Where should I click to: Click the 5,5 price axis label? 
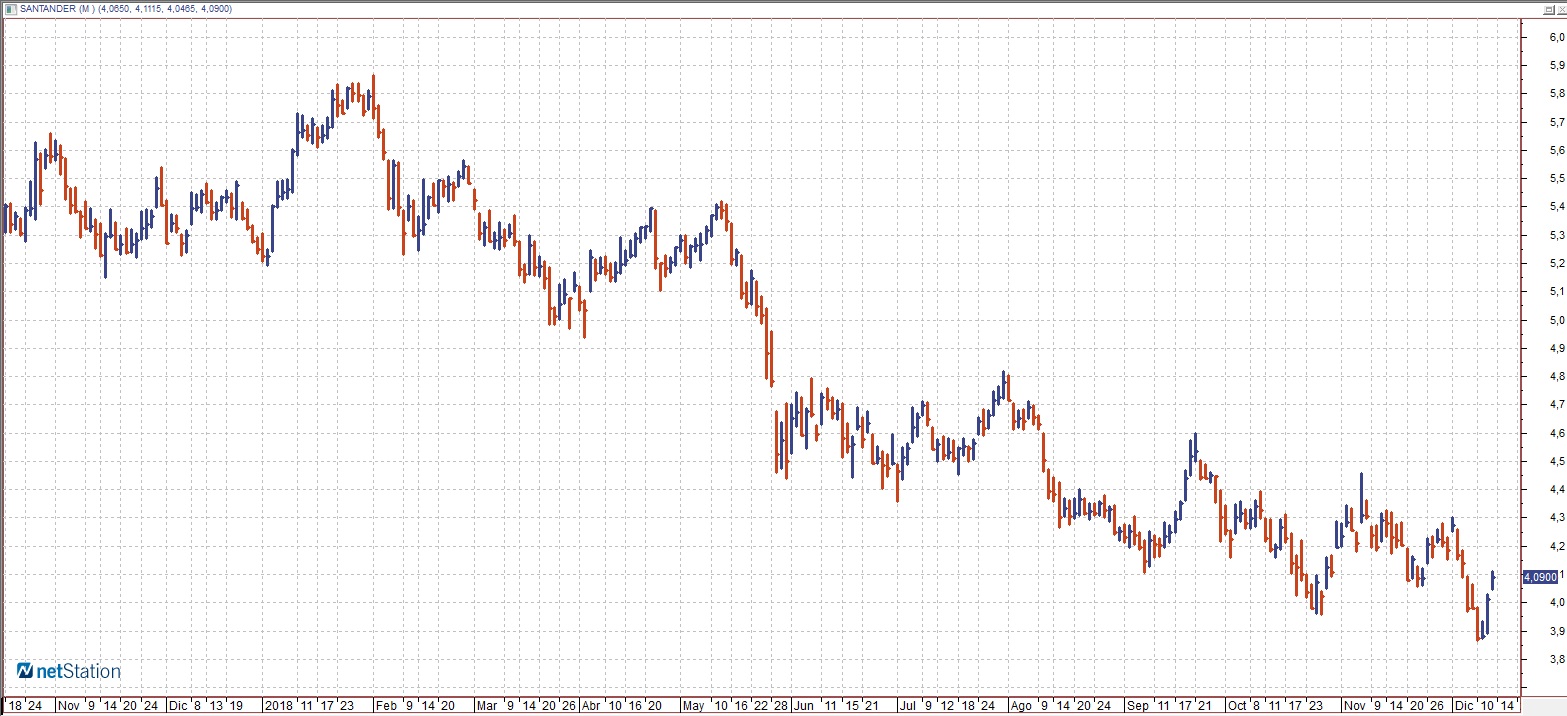pyautogui.click(x=1556, y=179)
